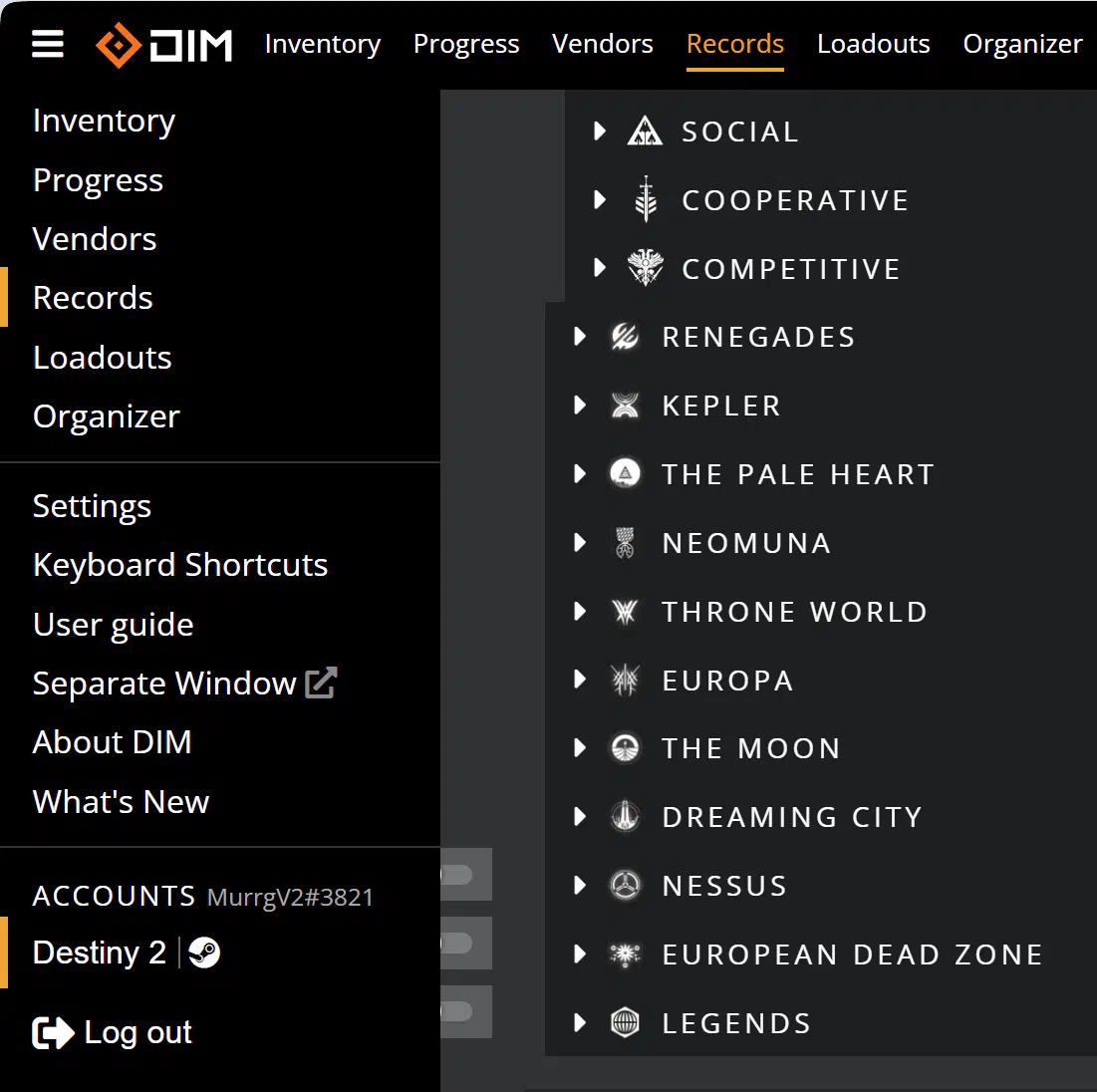Viewport: 1097px width, 1092px height.
Task: Switch to the Vendors tab in header
Action: 602,44
